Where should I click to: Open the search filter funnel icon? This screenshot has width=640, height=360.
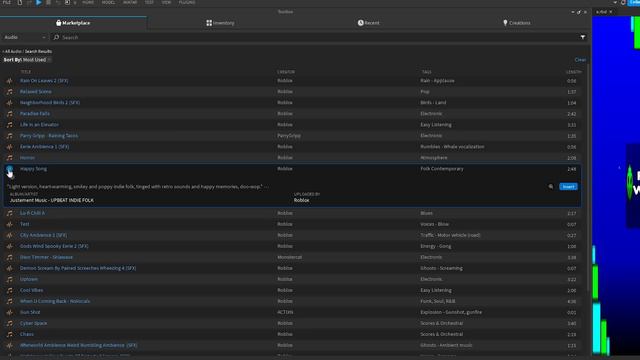coord(583,37)
